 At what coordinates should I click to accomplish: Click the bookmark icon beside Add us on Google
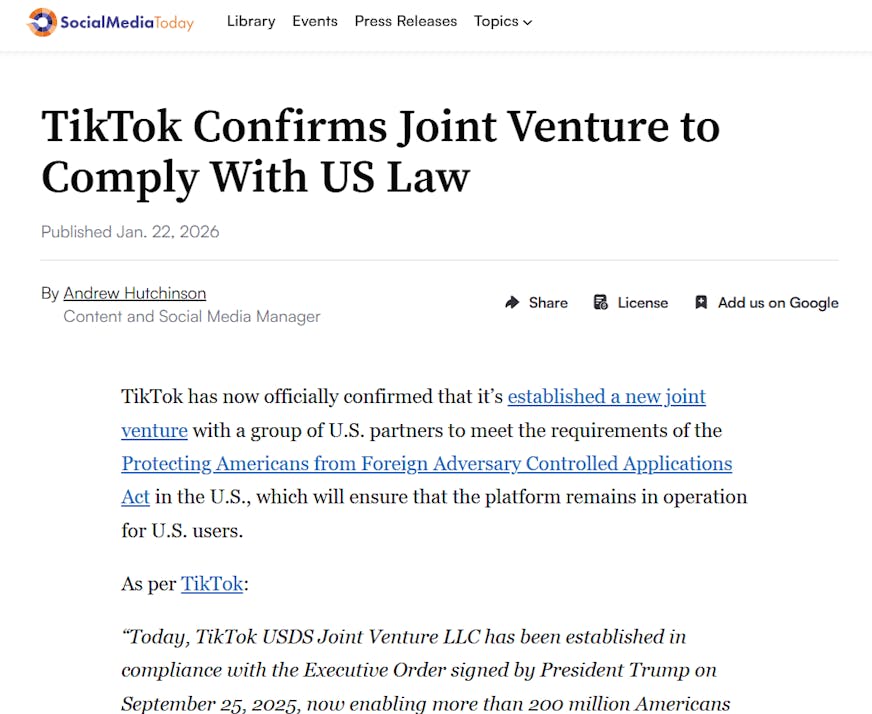(x=701, y=302)
